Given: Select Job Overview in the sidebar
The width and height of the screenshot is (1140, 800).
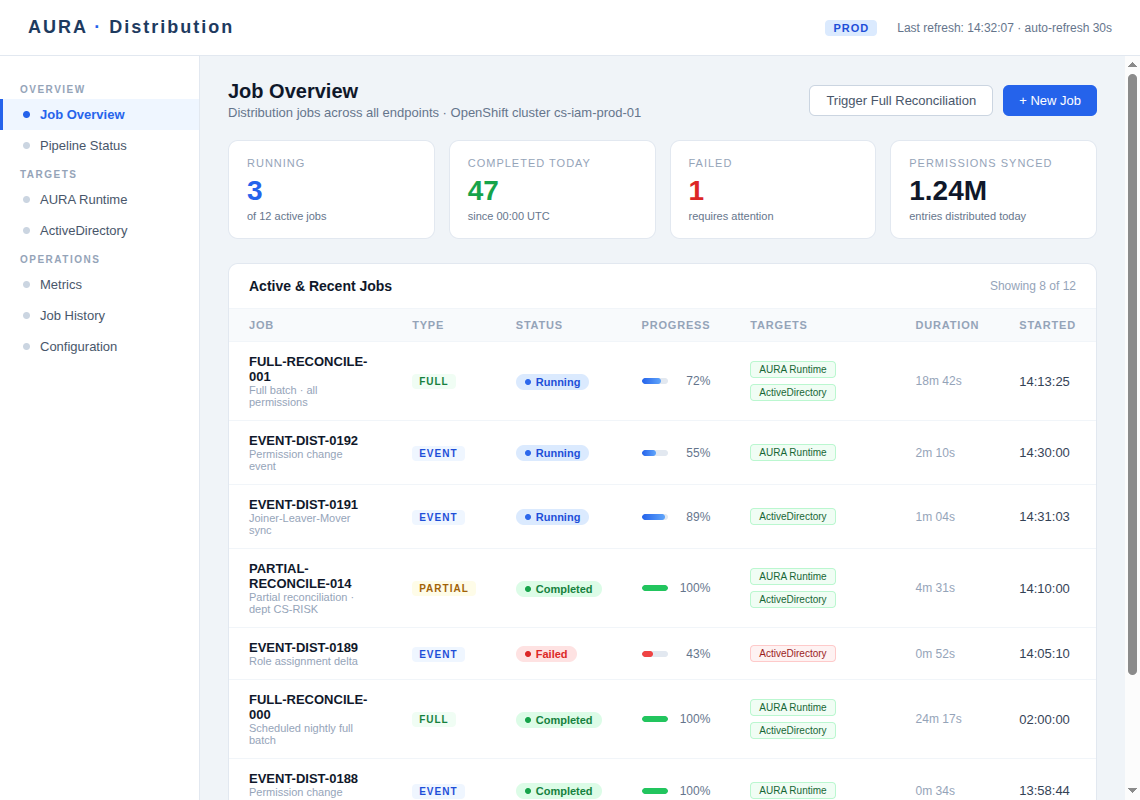Looking at the screenshot, I should tap(83, 114).
